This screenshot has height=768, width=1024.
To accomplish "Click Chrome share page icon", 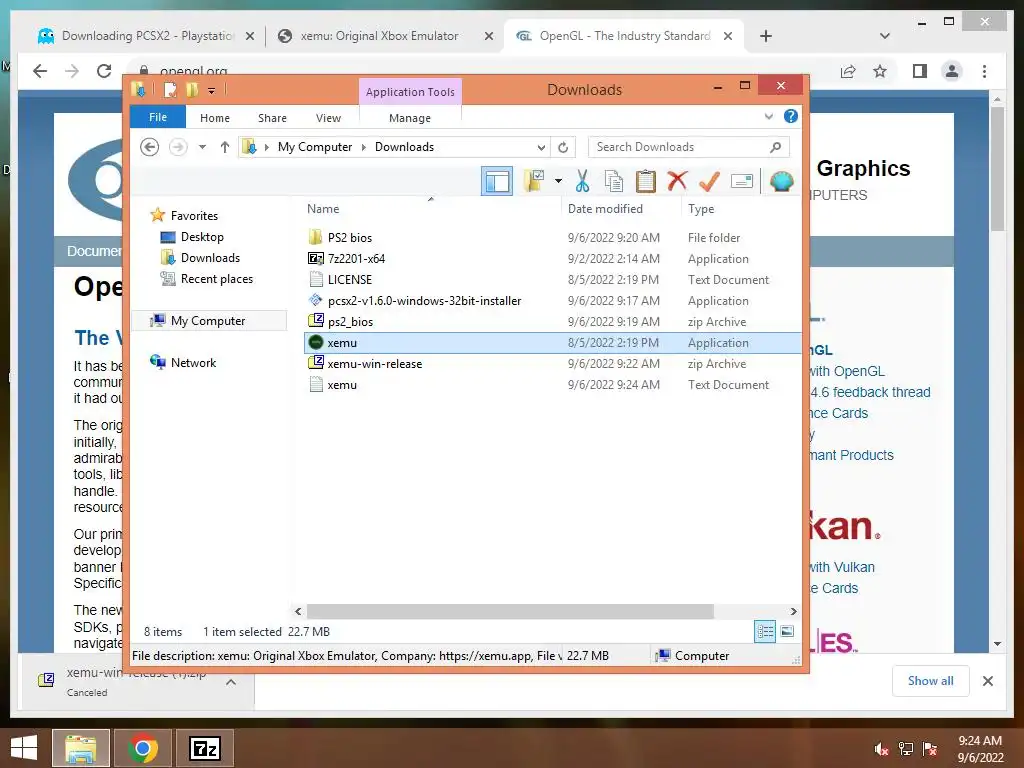I will [848, 71].
